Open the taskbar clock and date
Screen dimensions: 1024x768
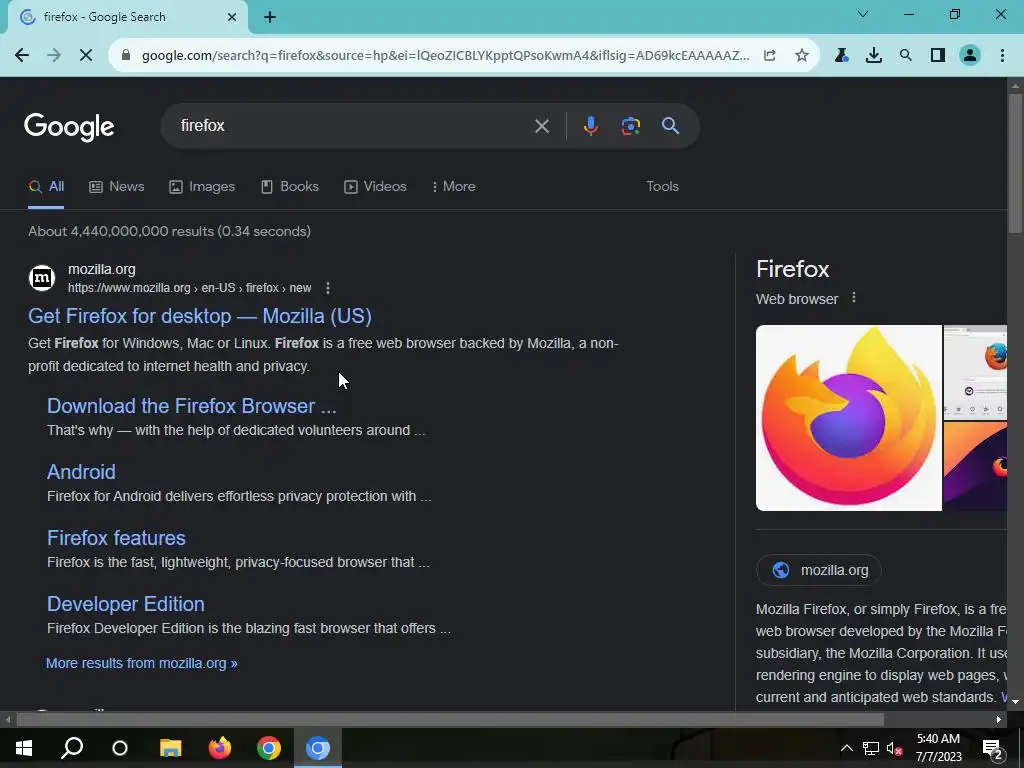(938, 748)
